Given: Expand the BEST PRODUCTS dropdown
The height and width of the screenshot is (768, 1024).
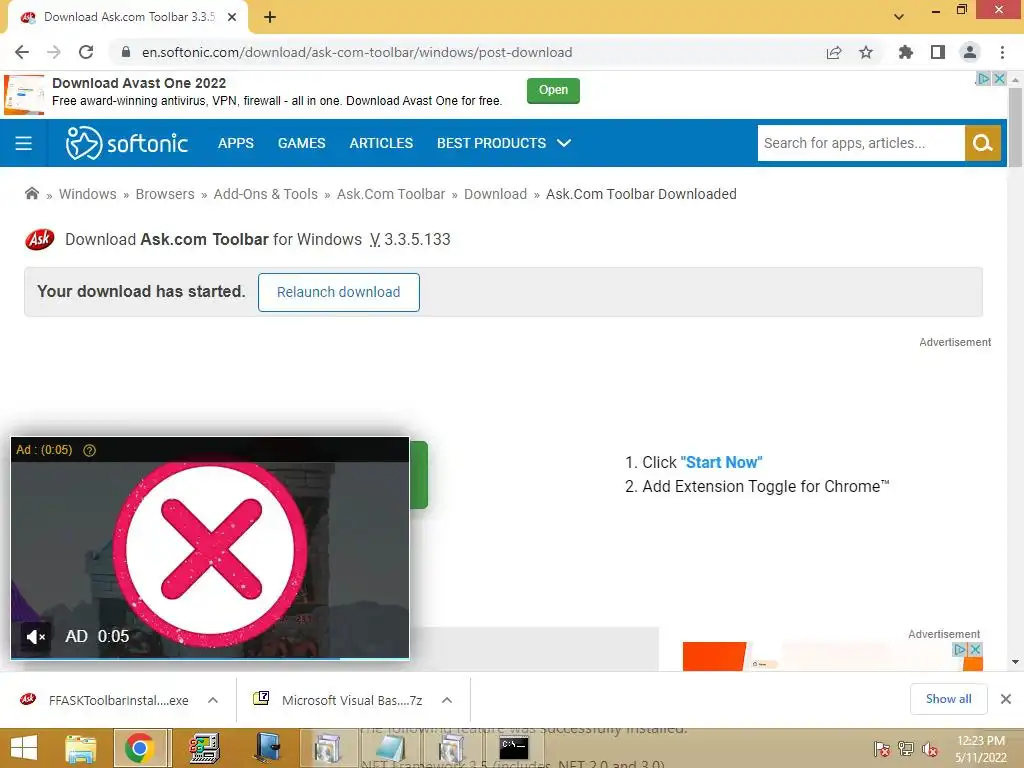Looking at the screenshot, I should [x=504, y=143].
